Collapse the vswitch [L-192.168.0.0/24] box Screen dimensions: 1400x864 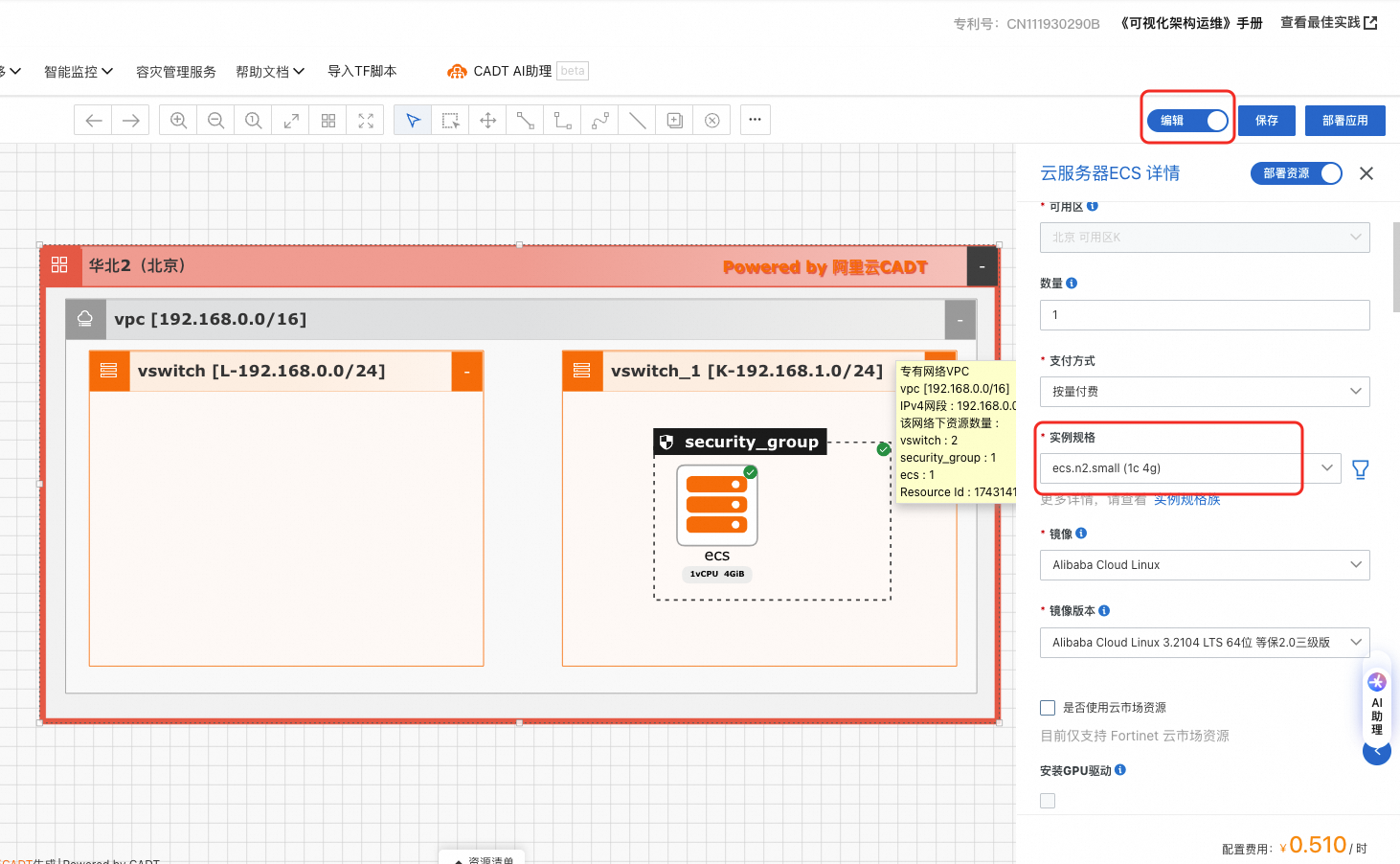466,372
